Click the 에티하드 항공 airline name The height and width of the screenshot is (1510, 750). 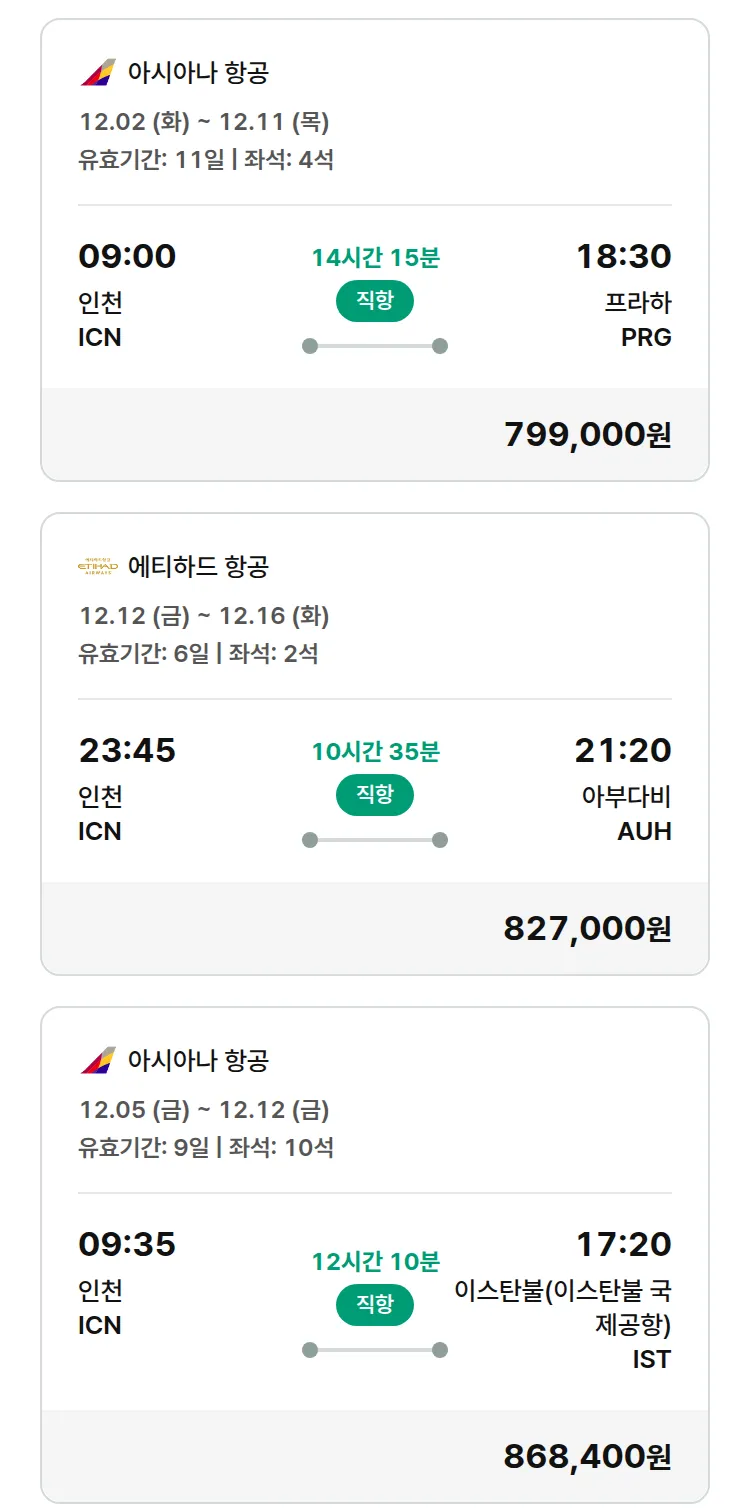199,567
